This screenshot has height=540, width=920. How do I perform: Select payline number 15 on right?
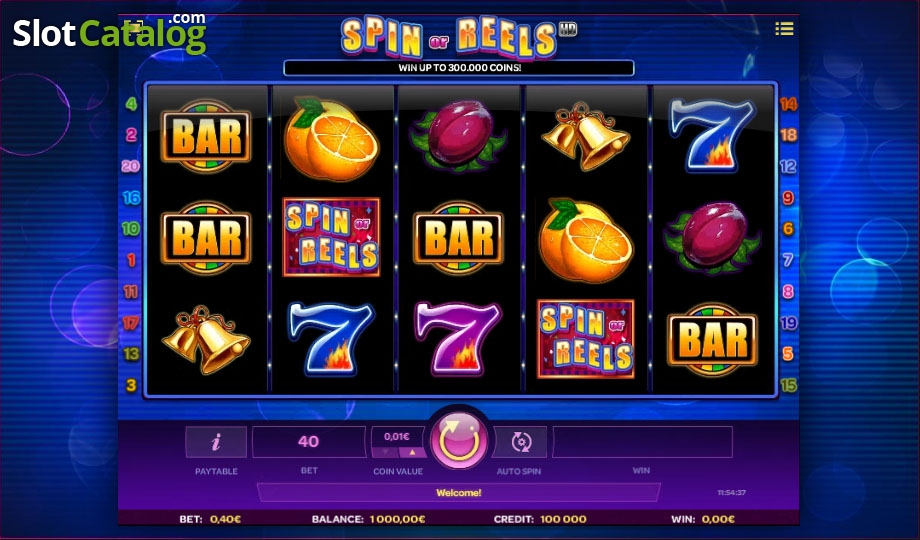tap(789, 385)
